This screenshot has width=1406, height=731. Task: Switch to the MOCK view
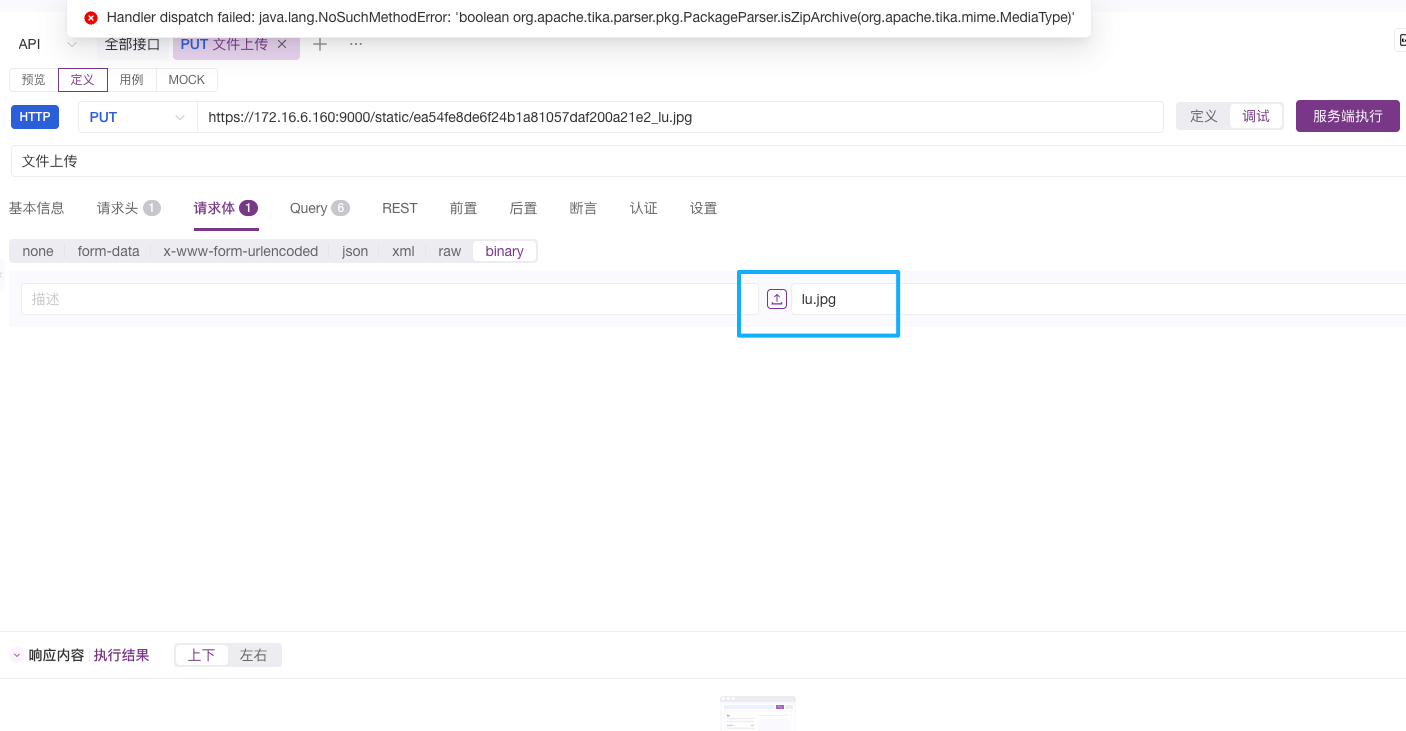point(186,80)
